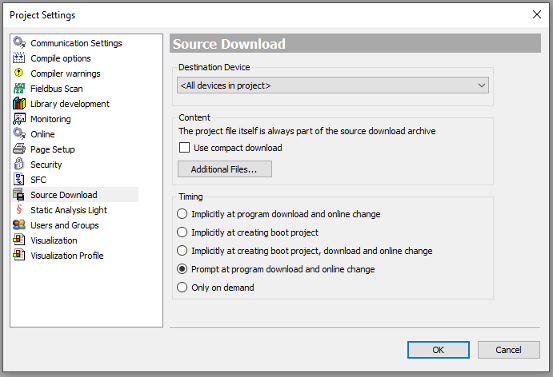Open Page Setup settings
This screenshot has width=553, height=377.
[x=53, y=150]
